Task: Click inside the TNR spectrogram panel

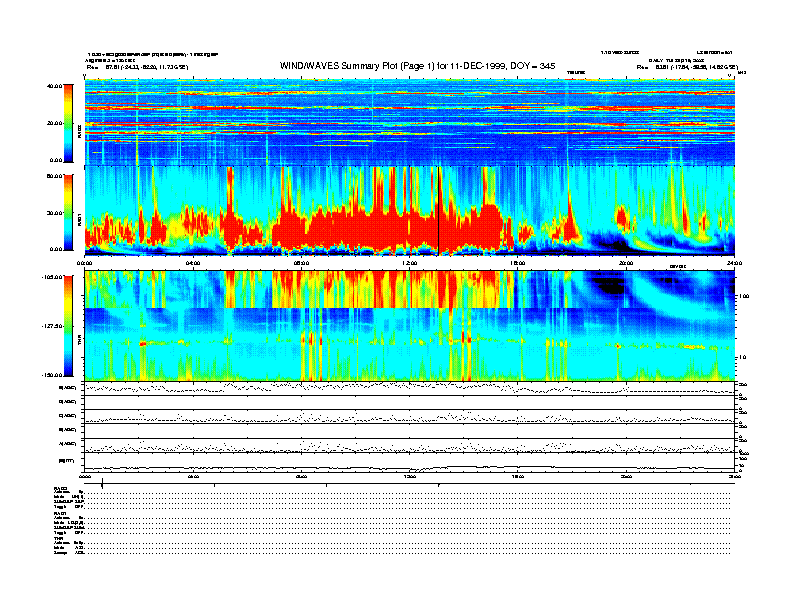Action: (410, 325)
